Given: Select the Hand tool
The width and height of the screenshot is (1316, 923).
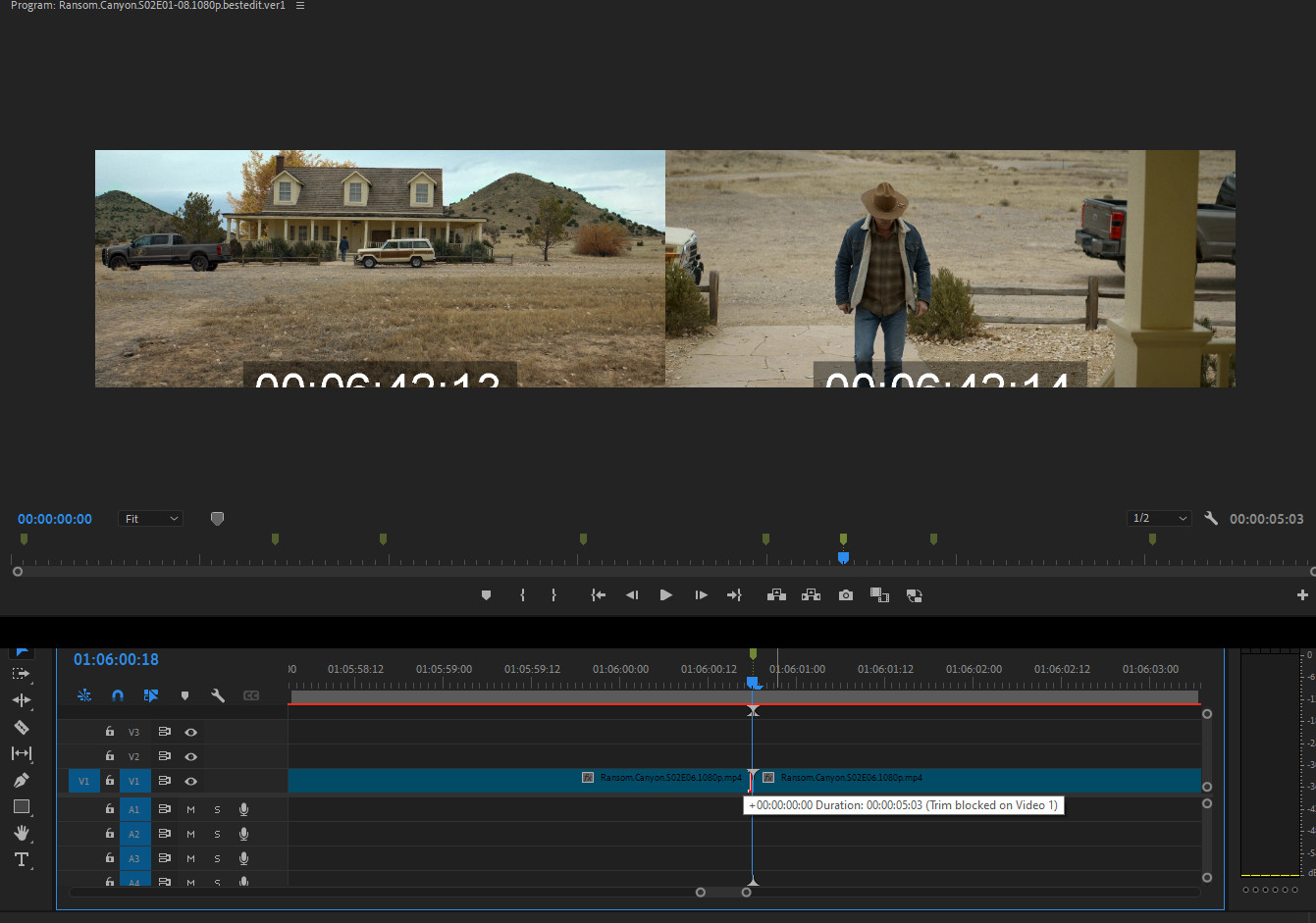Looking at the screenshot, I should coord(21,833).
